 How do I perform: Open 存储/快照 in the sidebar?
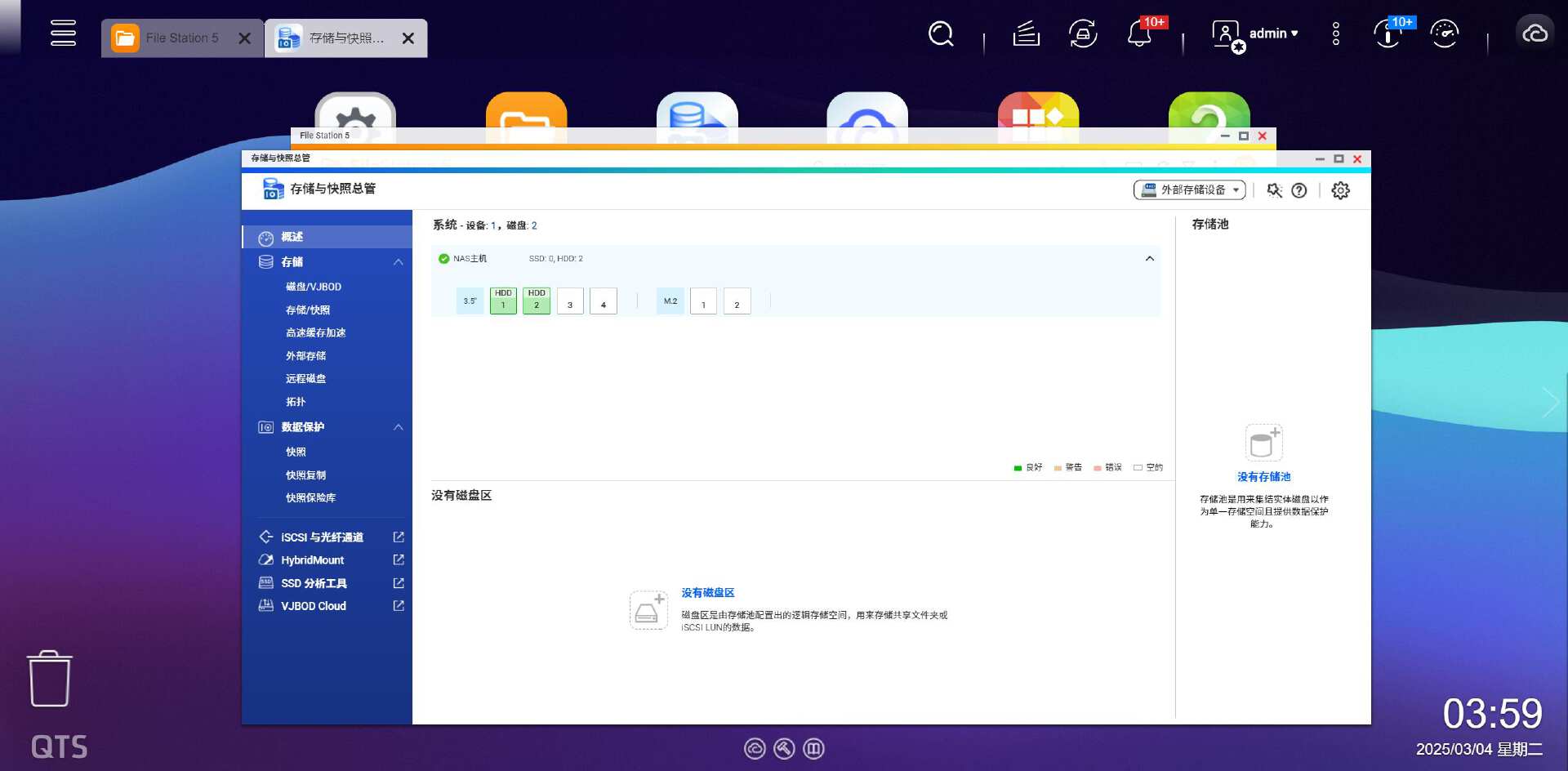click(308, 310)
